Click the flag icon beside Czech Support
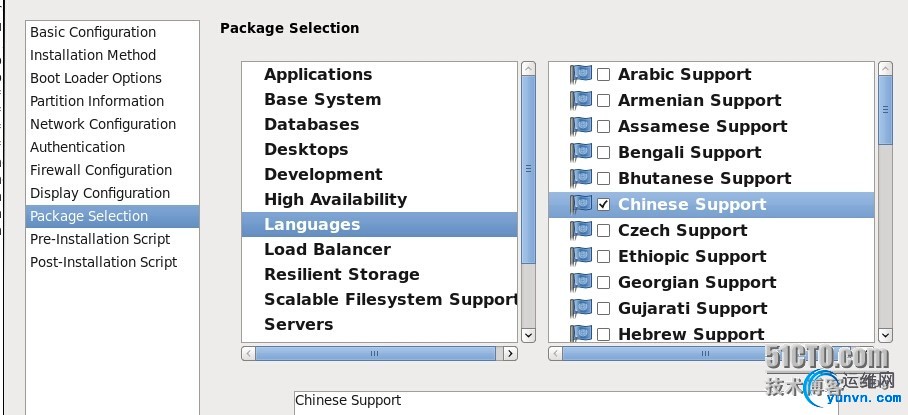Viewport: 908px width, 415px height. (x=581, y=230)
